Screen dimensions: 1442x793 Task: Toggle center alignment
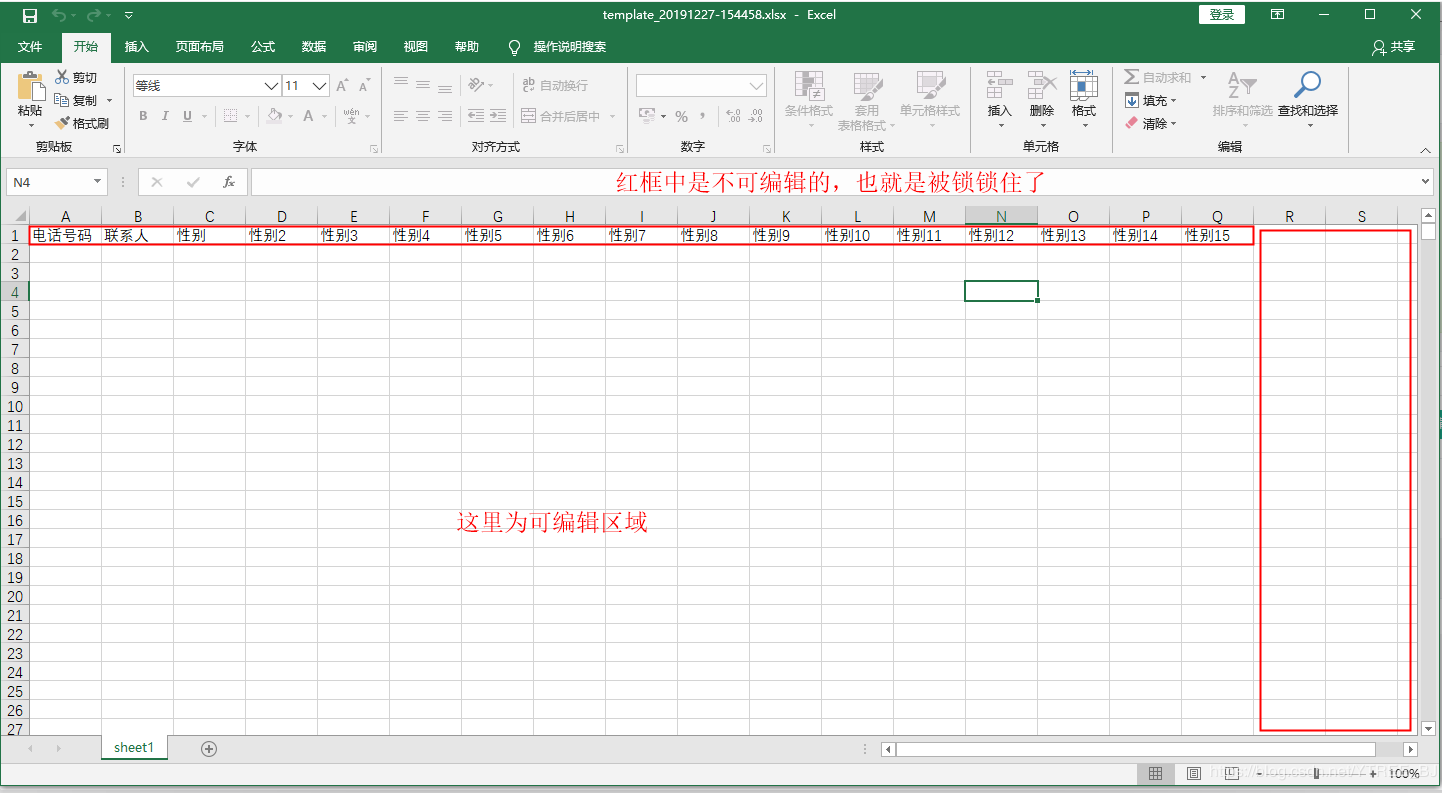coord(422,116)
